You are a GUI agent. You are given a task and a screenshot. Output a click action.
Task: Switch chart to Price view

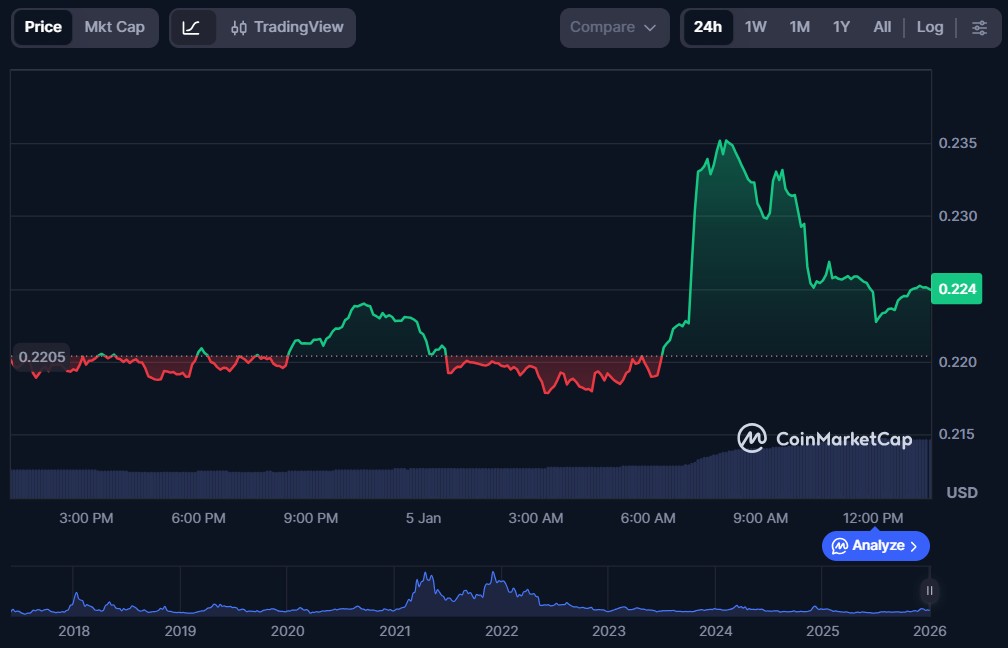tap(43, 27)
